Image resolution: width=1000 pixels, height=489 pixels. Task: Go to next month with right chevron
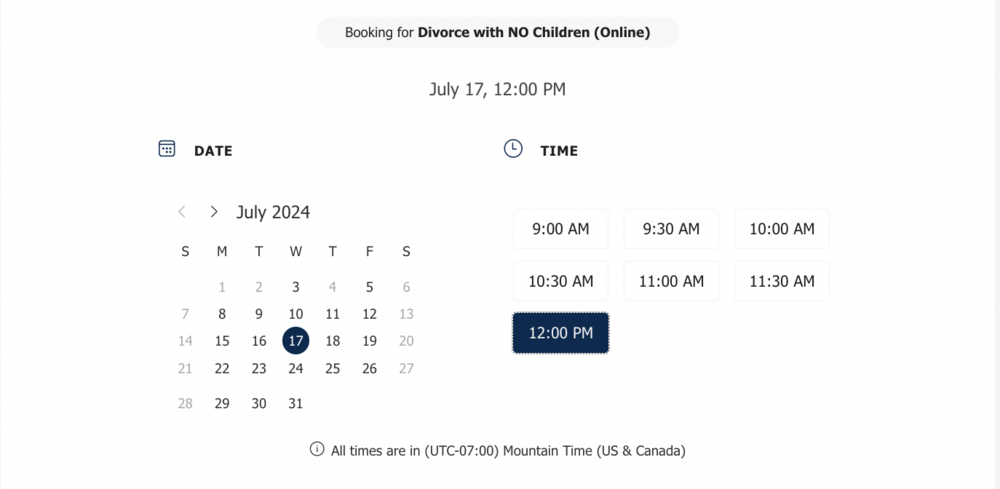pos(214,212)
